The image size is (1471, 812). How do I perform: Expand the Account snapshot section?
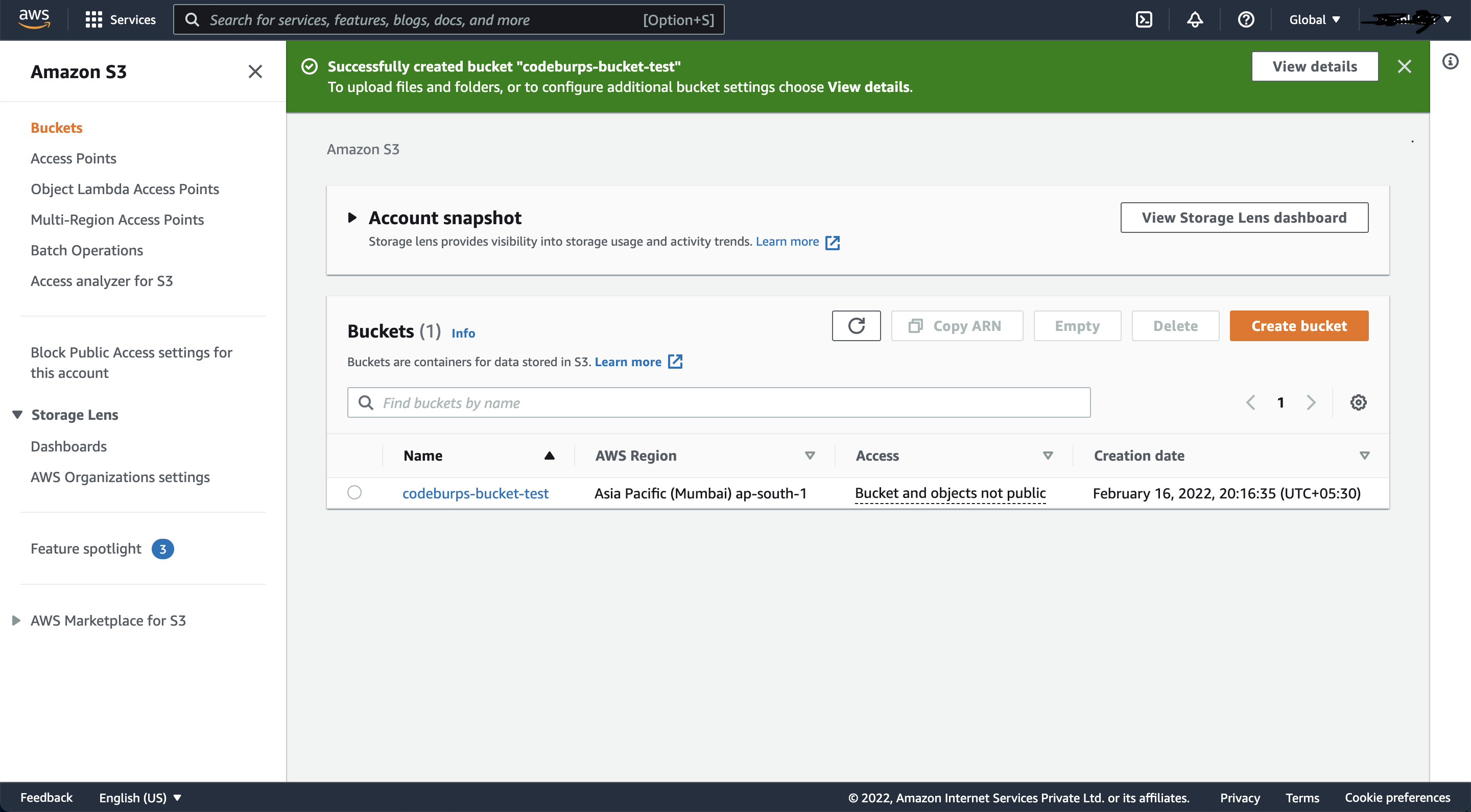[352, 218]
